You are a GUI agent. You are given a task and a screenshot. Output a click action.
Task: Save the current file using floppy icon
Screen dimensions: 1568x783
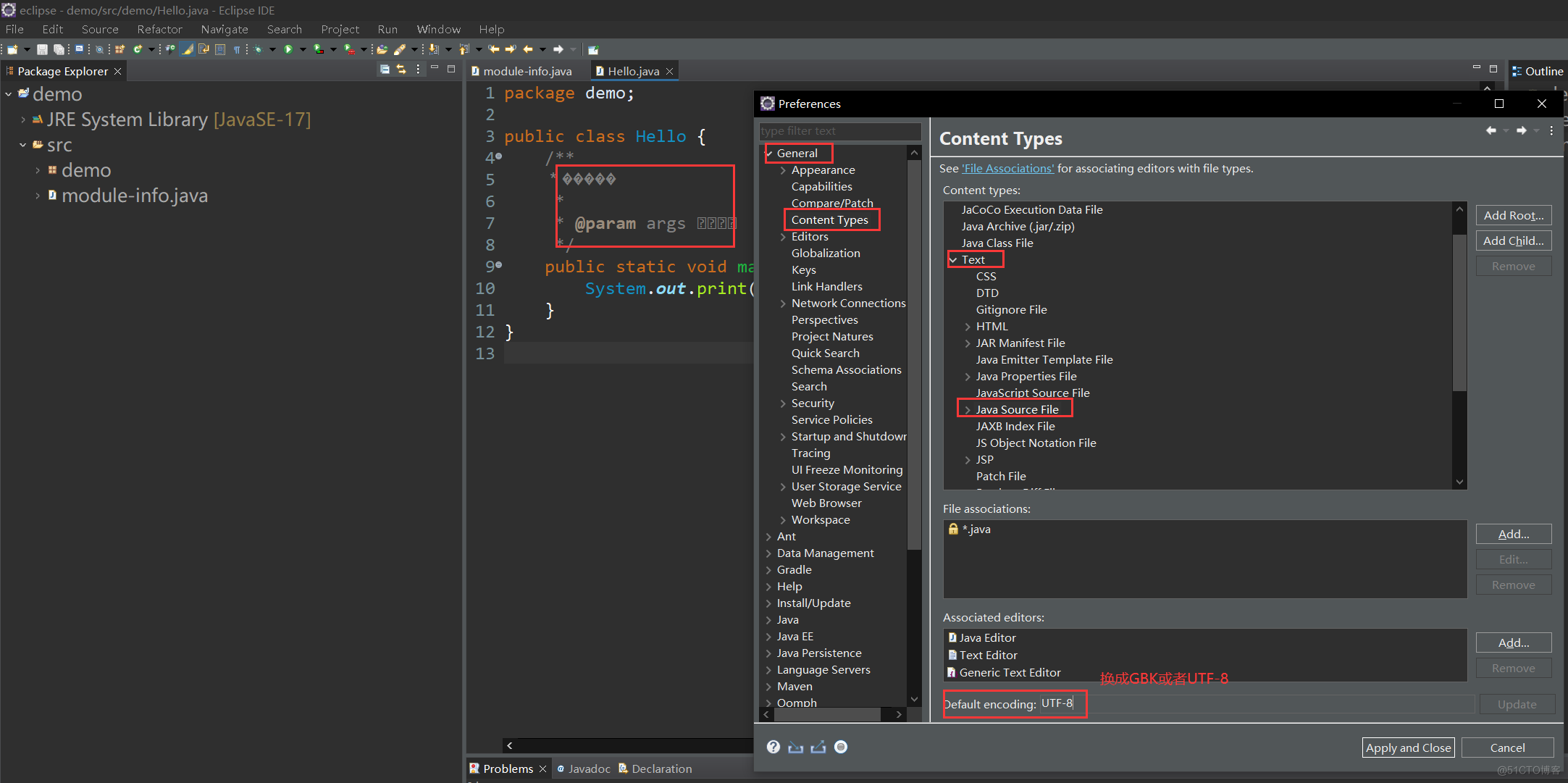(x=42, y=49)
